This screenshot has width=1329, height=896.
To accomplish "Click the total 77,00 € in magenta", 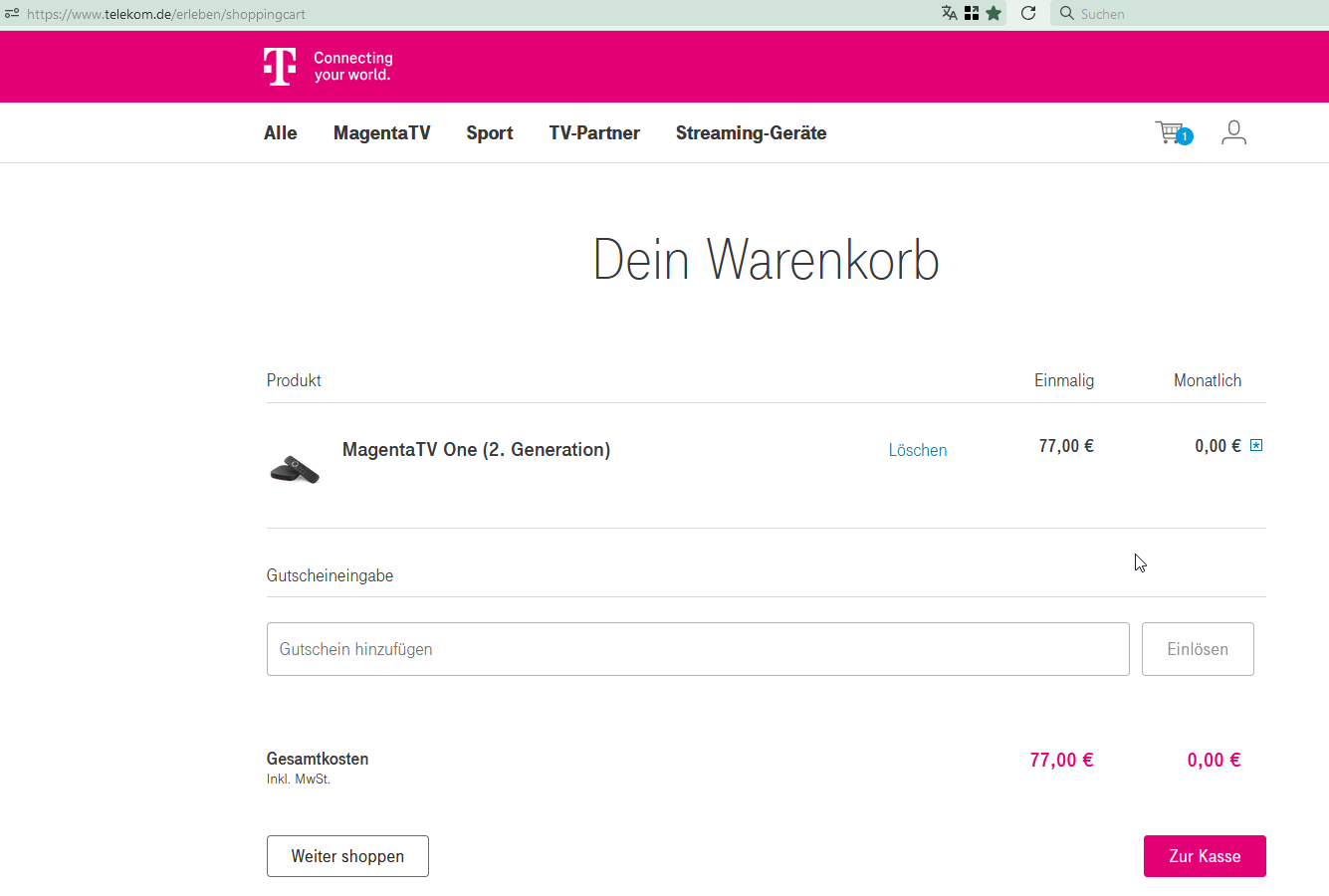I will [1061, 760].
